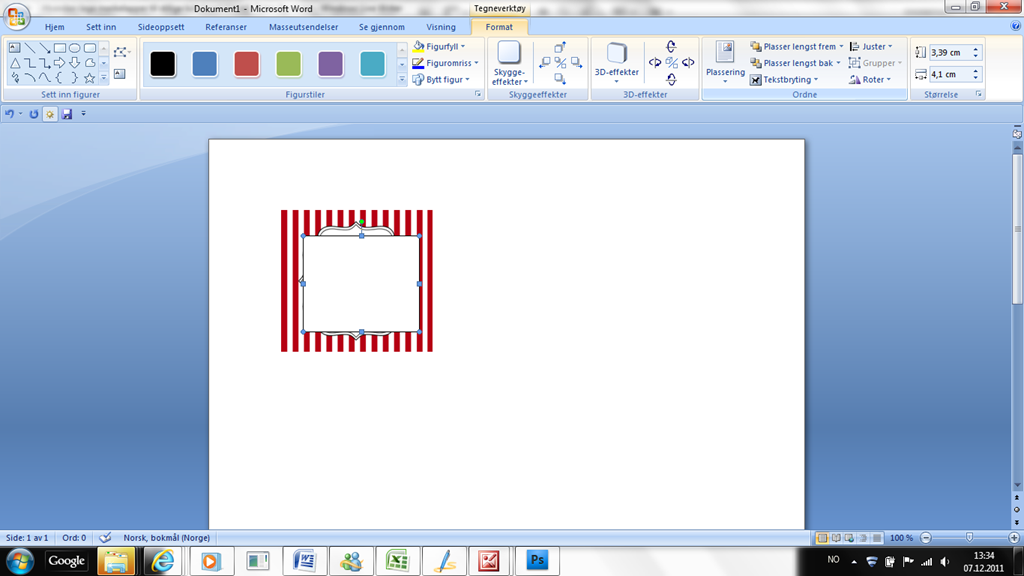This screenshot has width=1024, height=576.
Task: Select the arrow line shape
Action: tap(44, 48)
